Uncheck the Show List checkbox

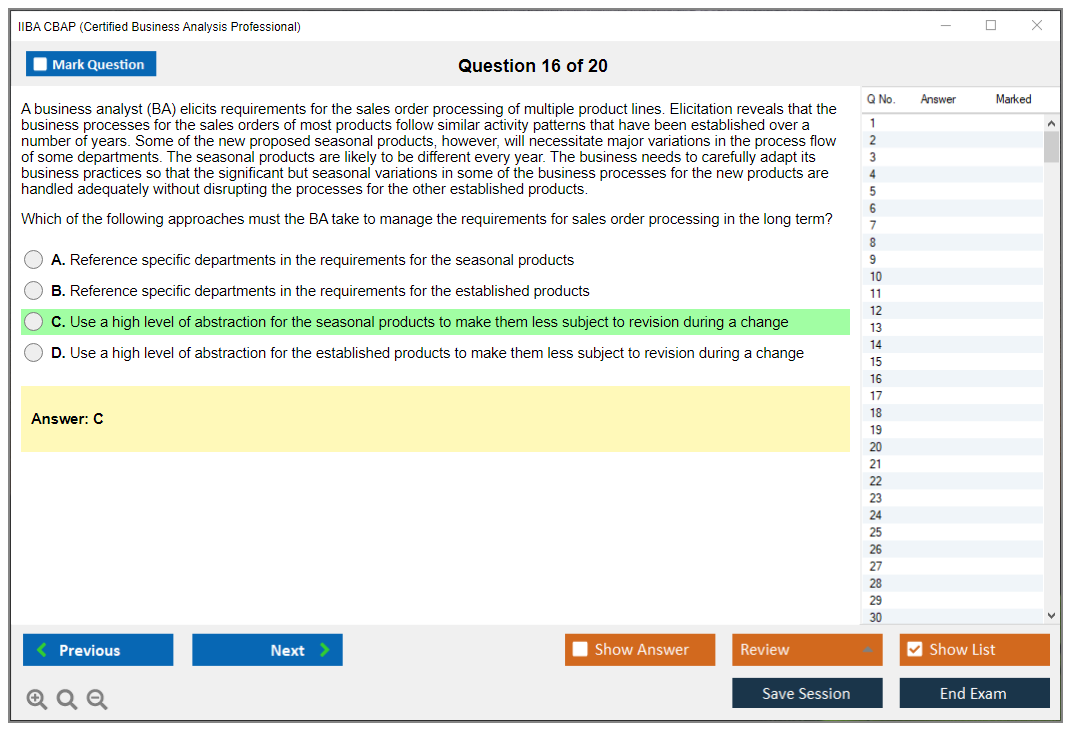click(914, 650)
